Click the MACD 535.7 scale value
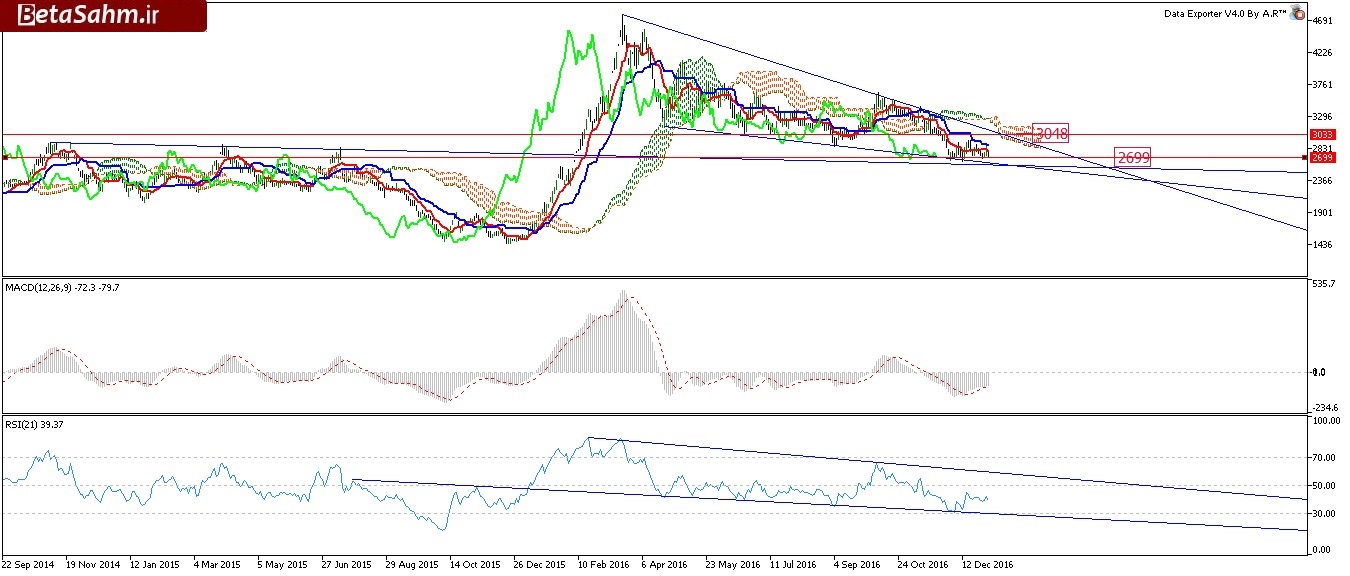Viewport: 1350px width, 576px height. (1322, 285)
